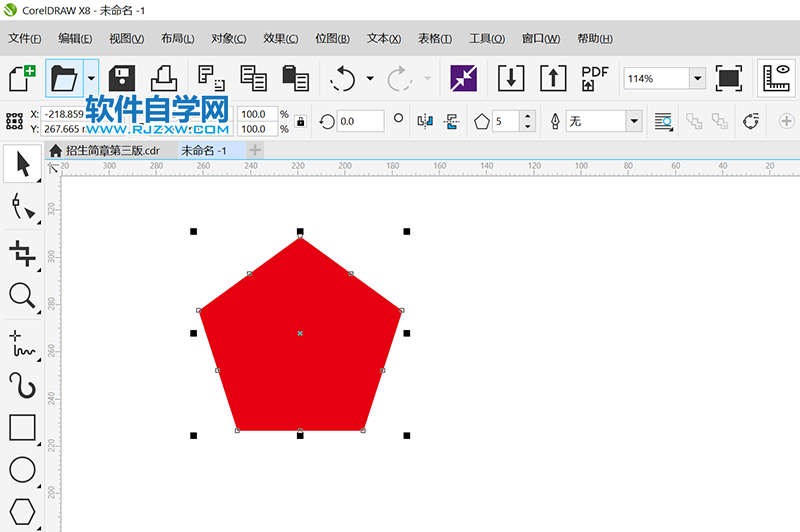Toggle full-screen preview button
This screenshot has height=532, width=800.
(729, 78)
